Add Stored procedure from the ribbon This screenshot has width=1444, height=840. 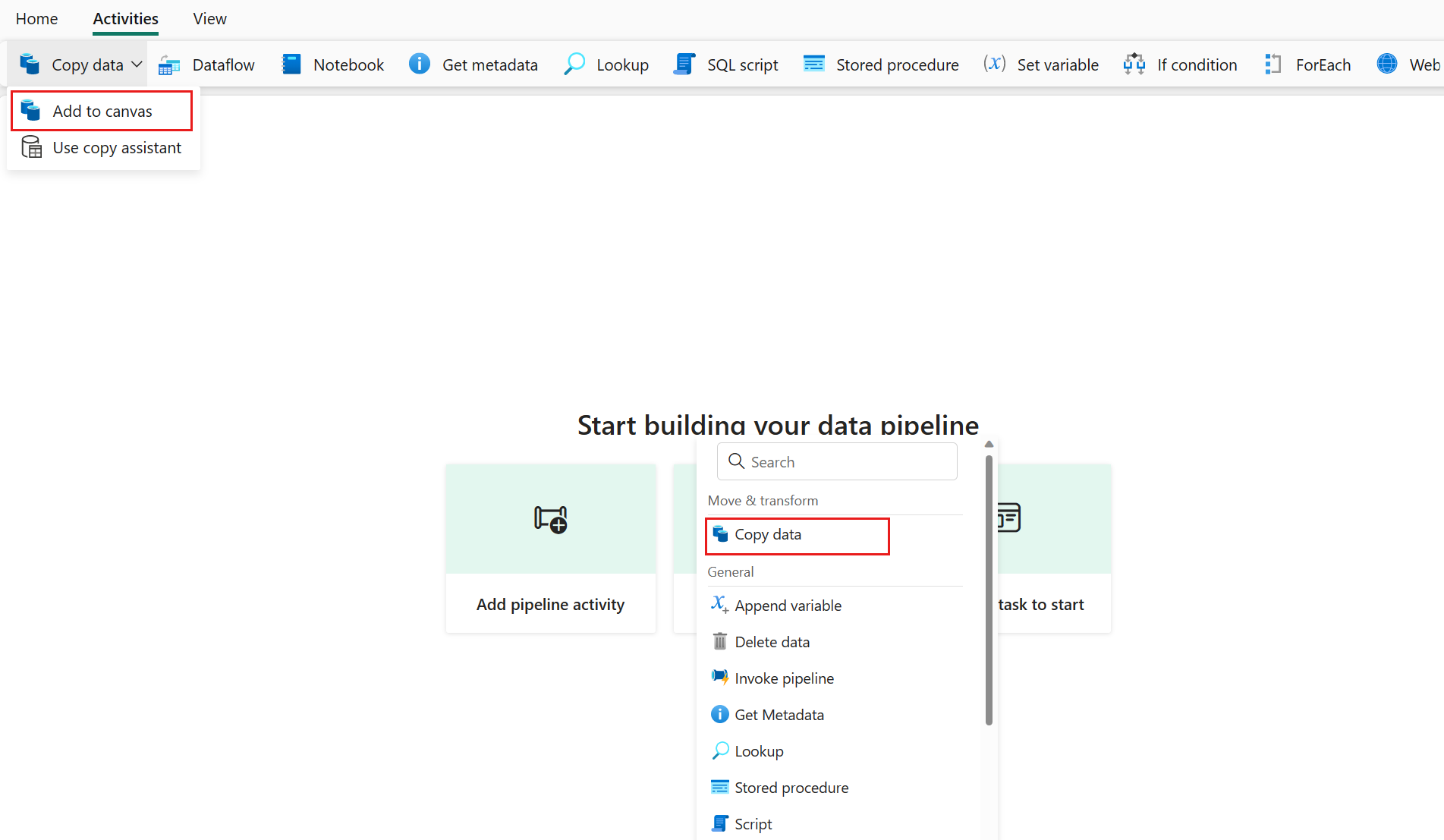tap(881, 65)
